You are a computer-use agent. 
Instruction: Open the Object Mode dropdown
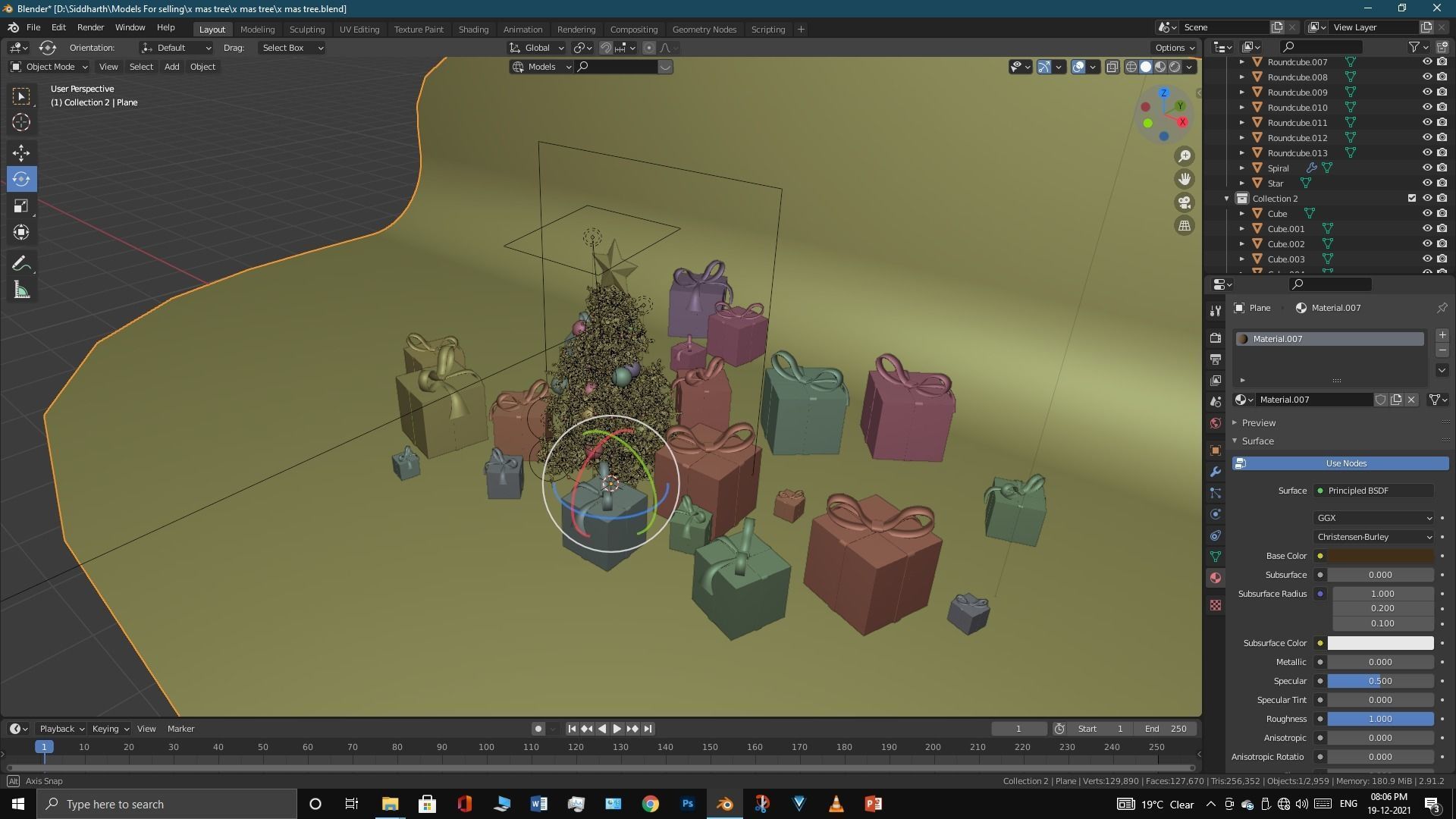coord(49,67)
